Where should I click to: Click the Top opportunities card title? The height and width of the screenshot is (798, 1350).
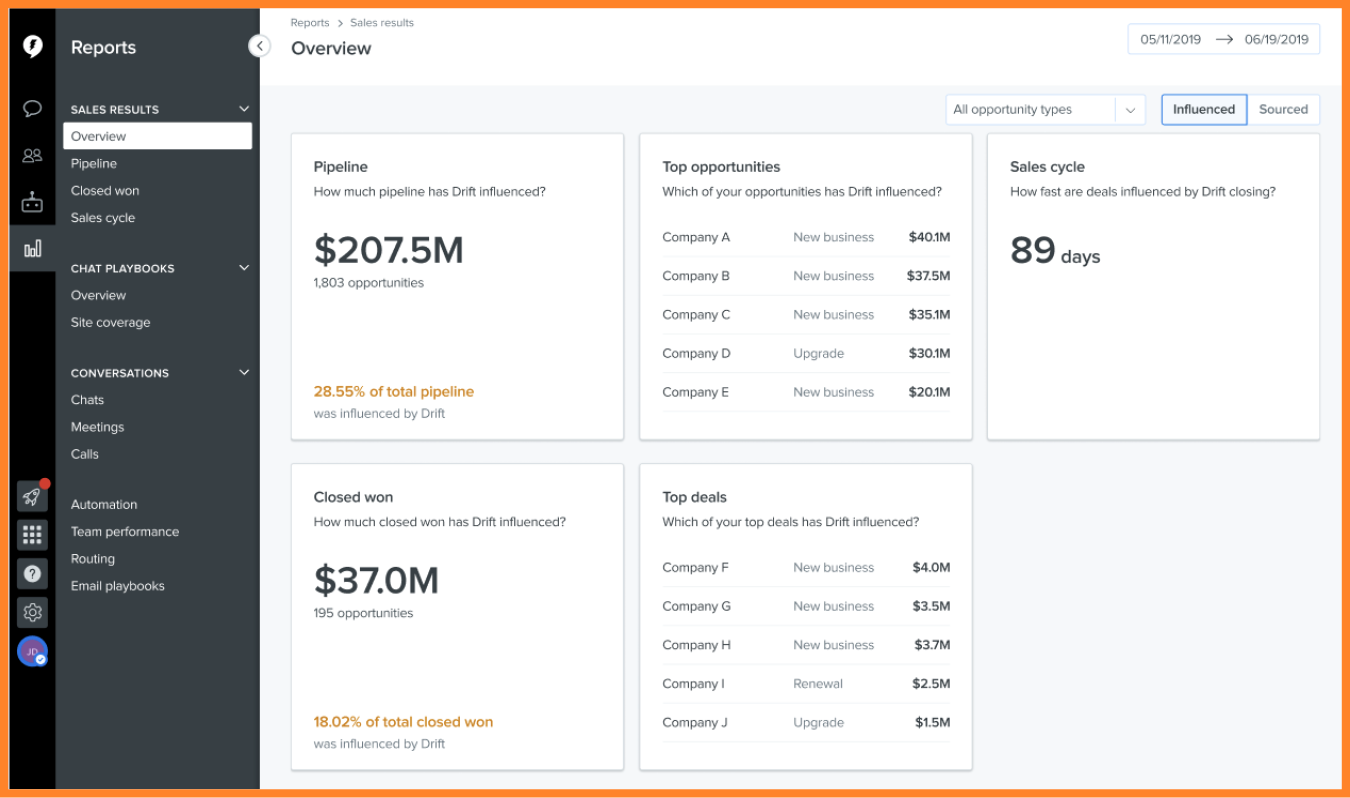point(721,167)
